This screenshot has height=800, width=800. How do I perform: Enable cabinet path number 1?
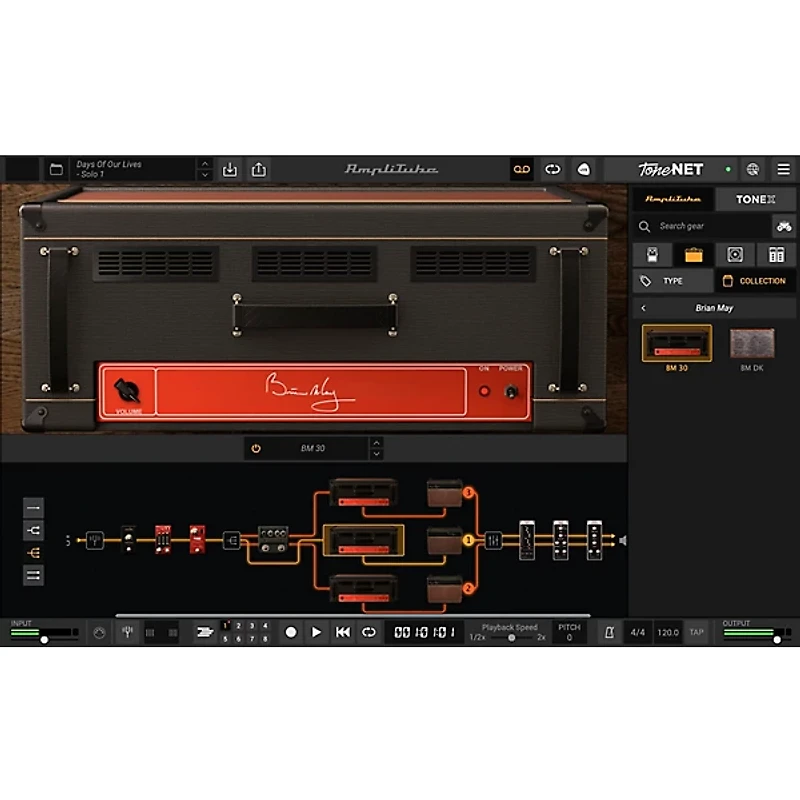coord(468,540)
